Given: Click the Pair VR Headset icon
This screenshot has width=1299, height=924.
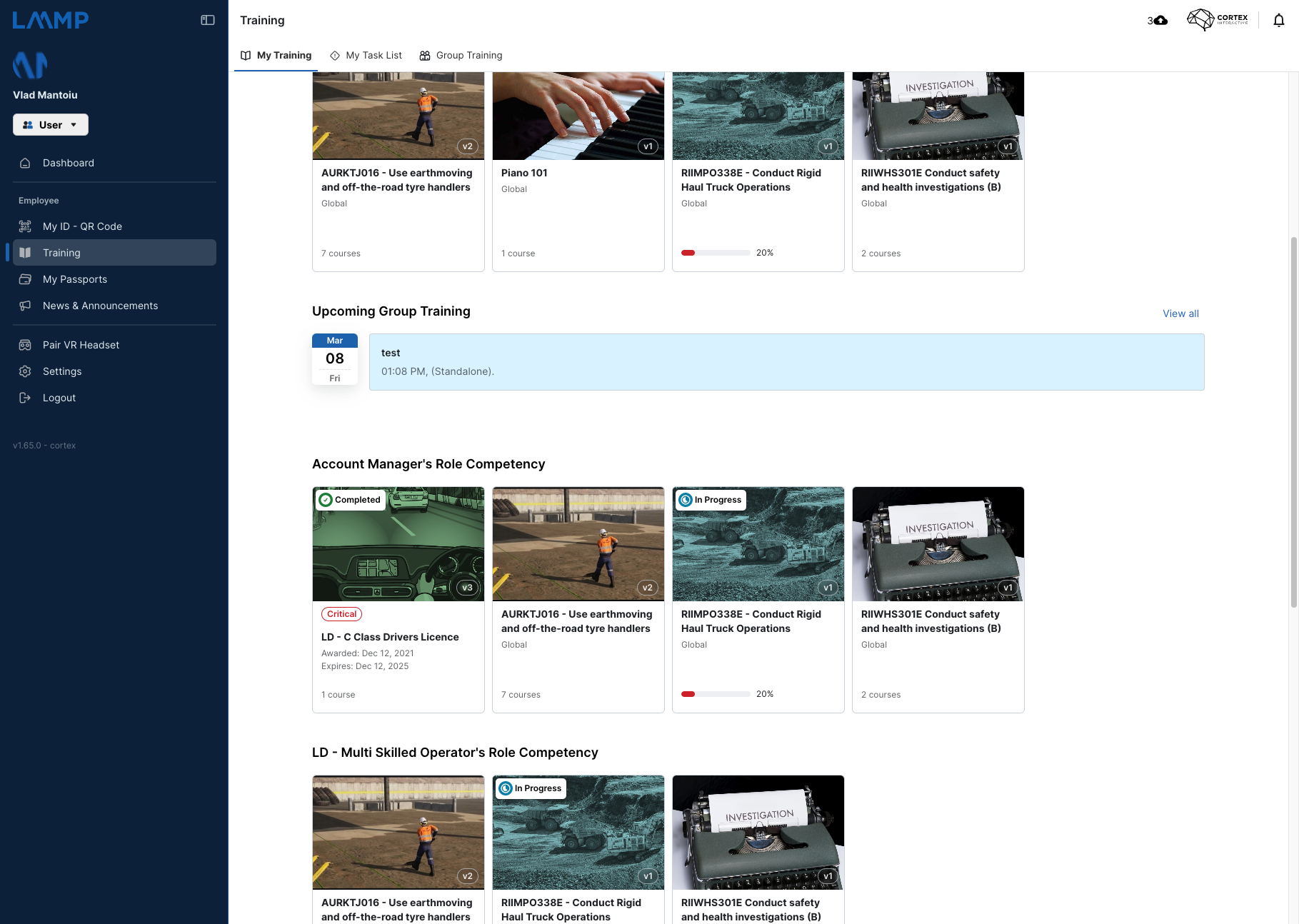Looking at the screenshot, I should pos(25,345).
